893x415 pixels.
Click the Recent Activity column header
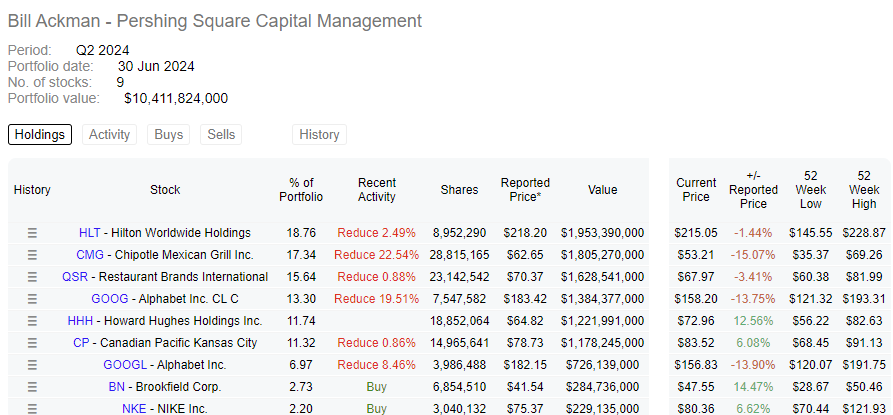tap(376, 190)
